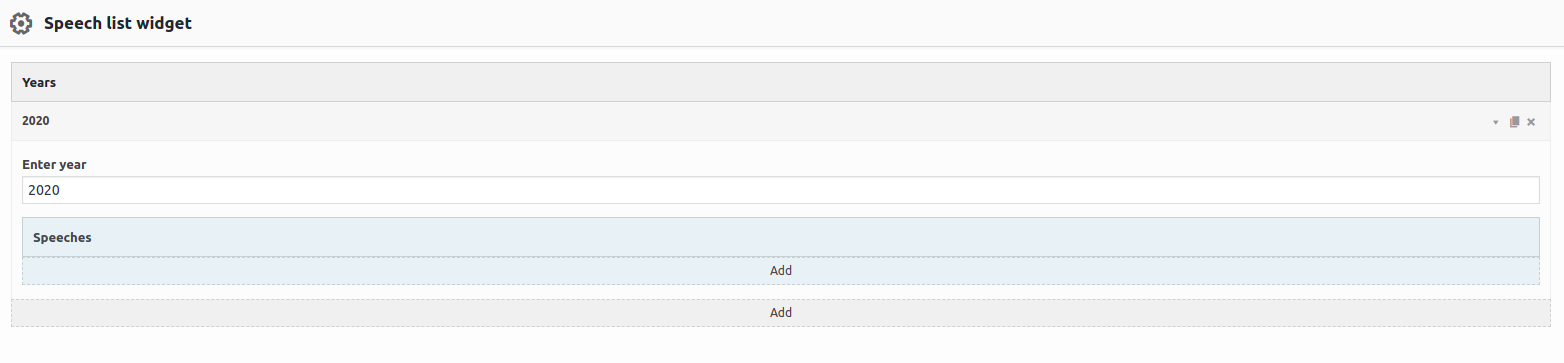Click the X icon in 2020 row
The width and height of the screenshot is (1564, 363).
(1531, 122)
